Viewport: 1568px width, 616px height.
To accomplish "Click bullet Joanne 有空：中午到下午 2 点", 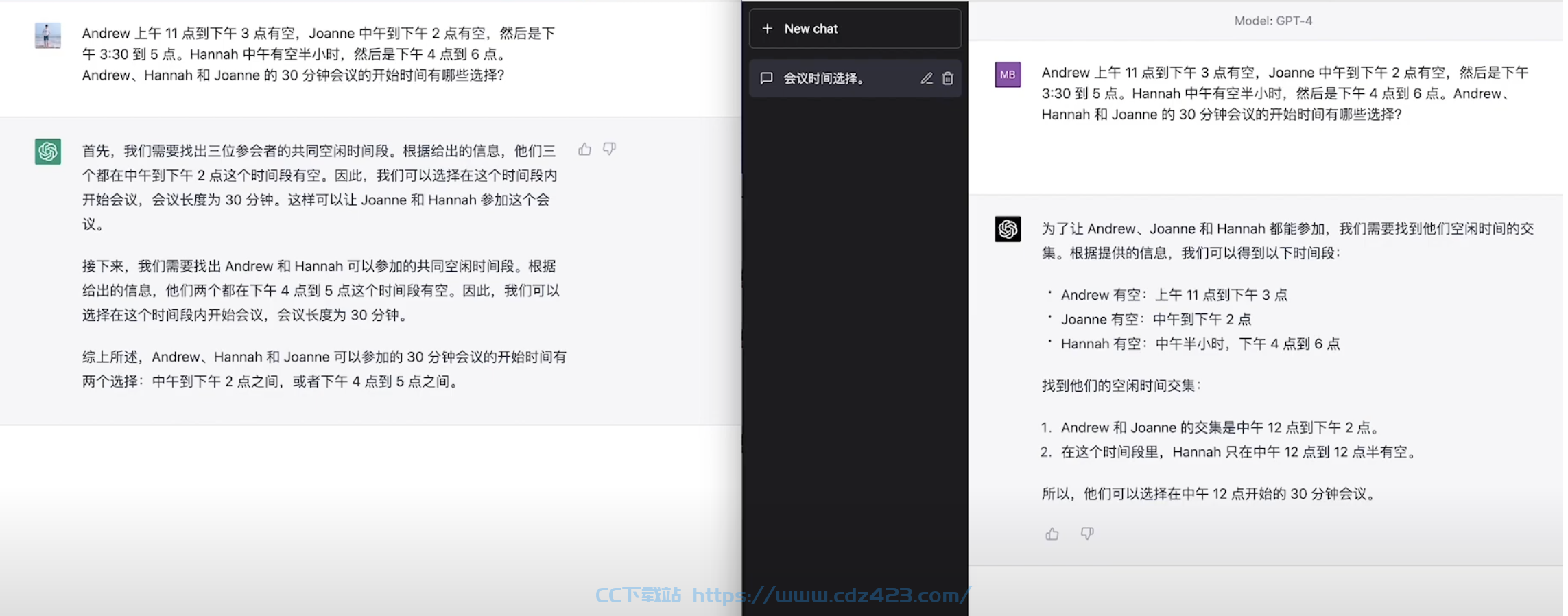I will point(1156,319).
